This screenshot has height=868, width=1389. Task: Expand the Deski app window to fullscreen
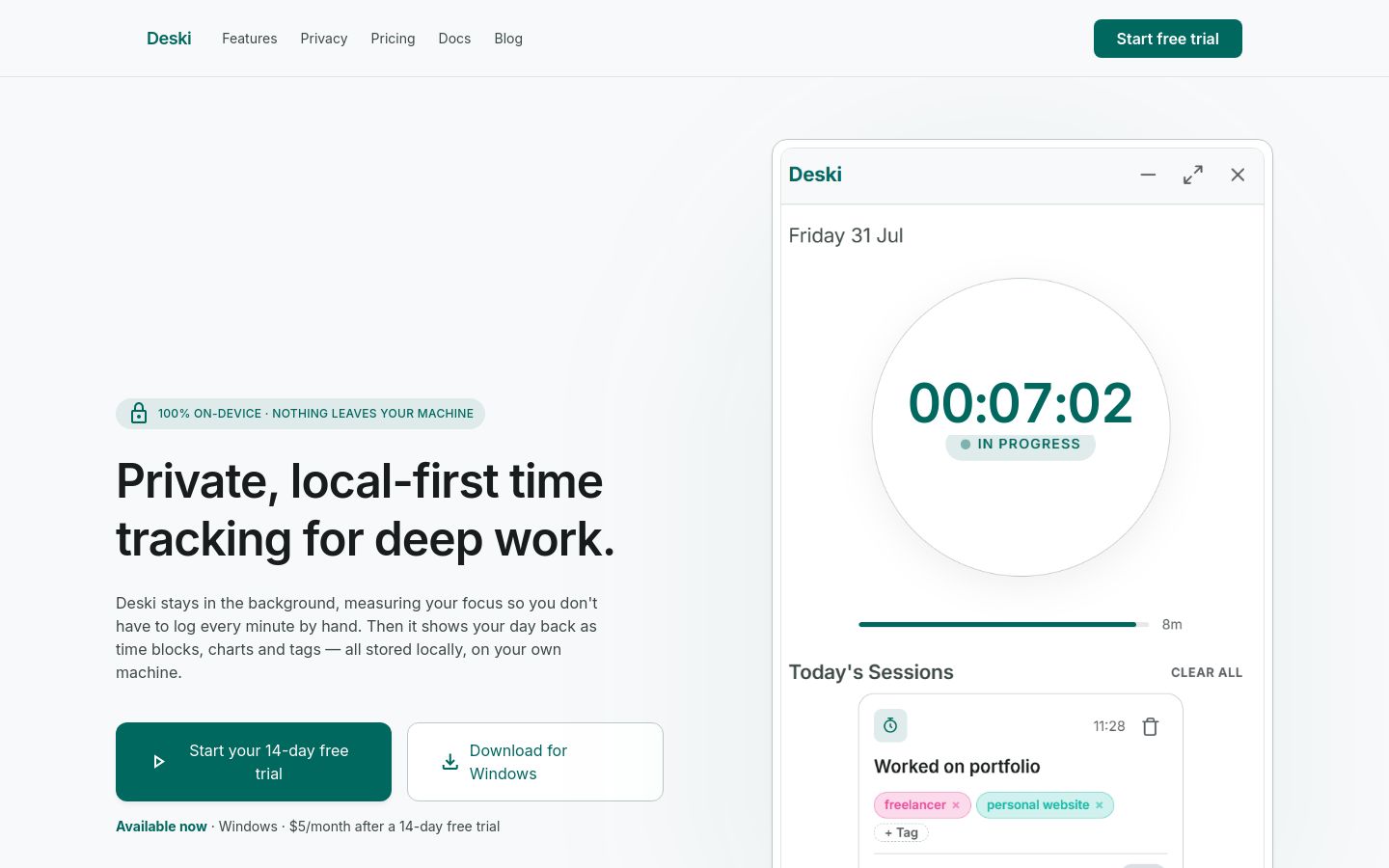click(x=1193, y=175)
